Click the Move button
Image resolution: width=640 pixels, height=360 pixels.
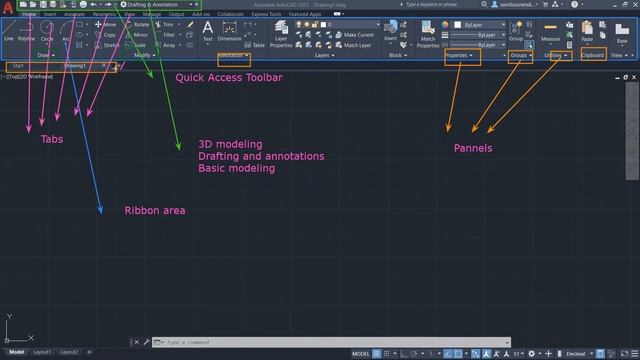tap(105, 25)
